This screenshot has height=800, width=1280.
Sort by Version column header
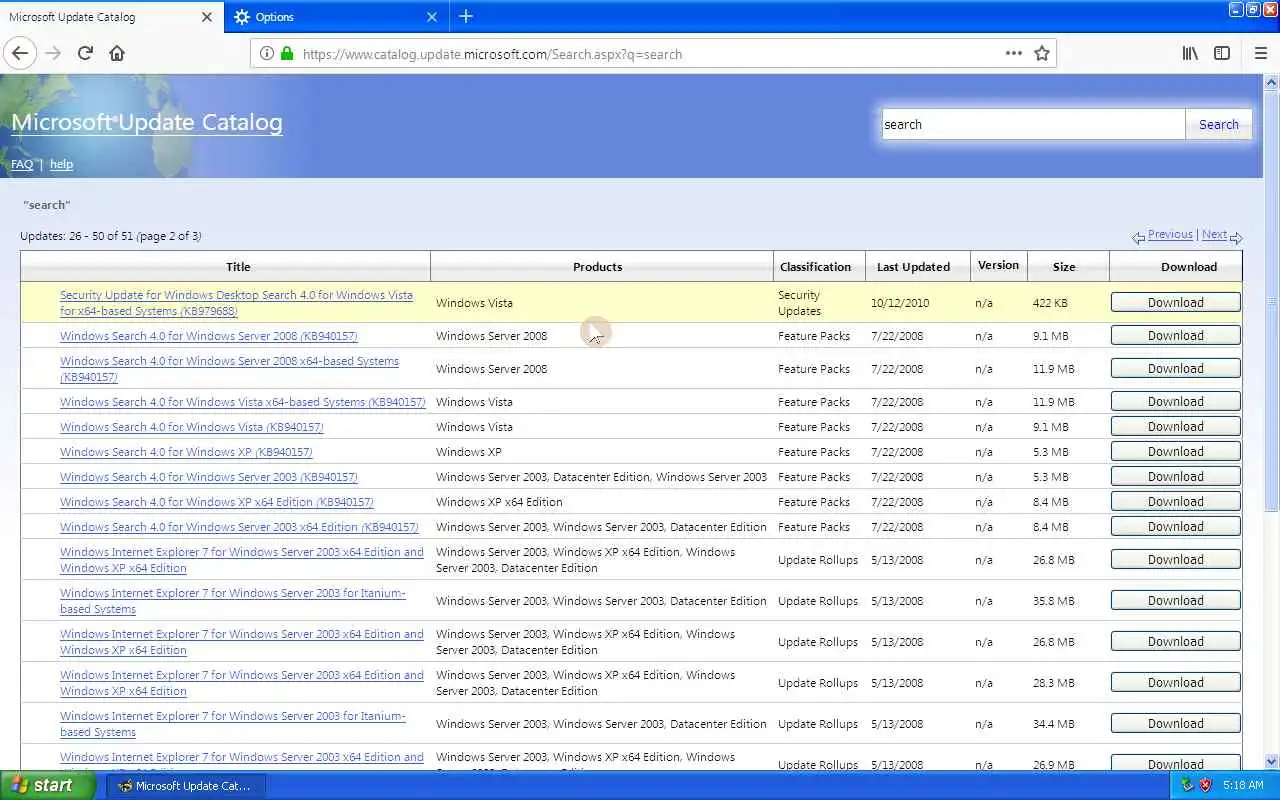[x=998, y=265]
